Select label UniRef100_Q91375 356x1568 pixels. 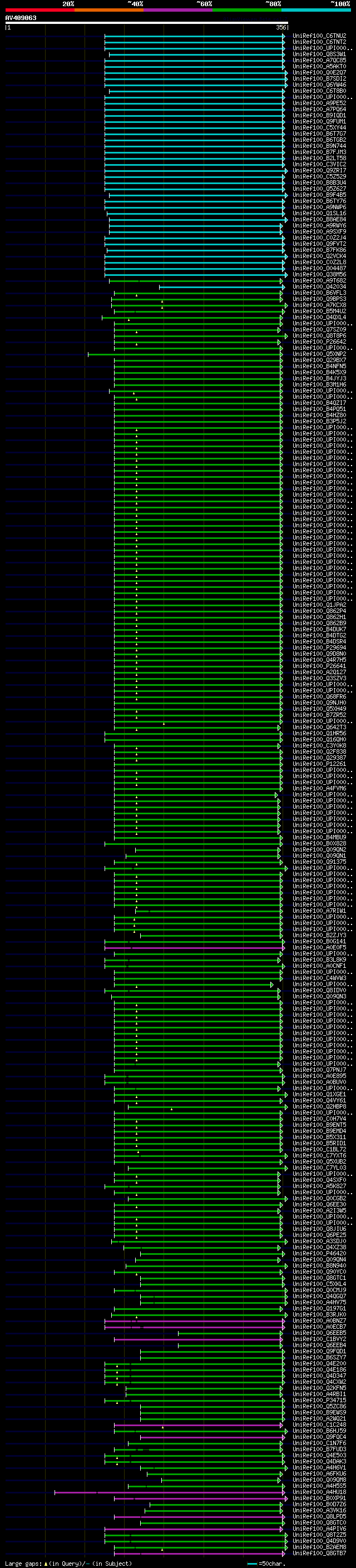point(319,861)
